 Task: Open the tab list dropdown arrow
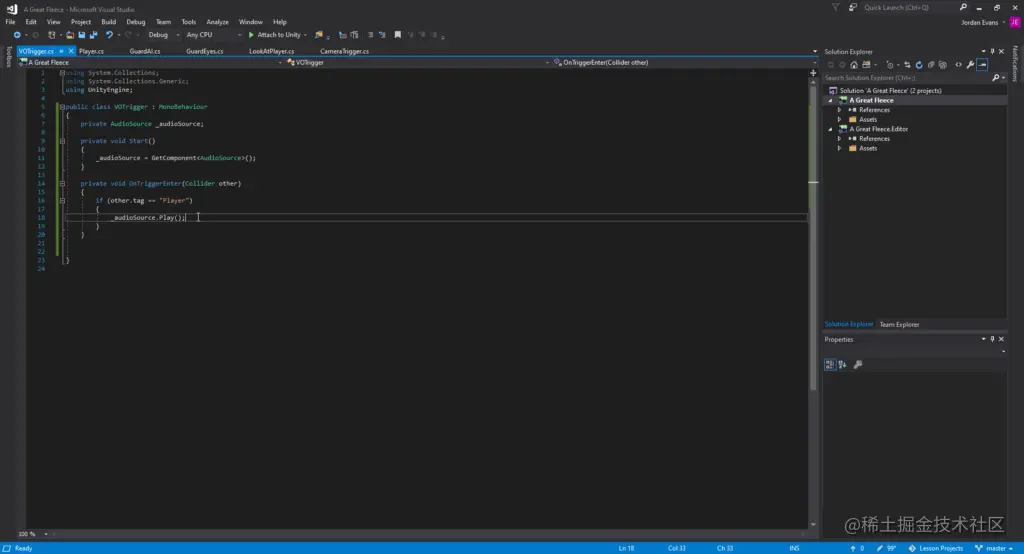[814, 51]
